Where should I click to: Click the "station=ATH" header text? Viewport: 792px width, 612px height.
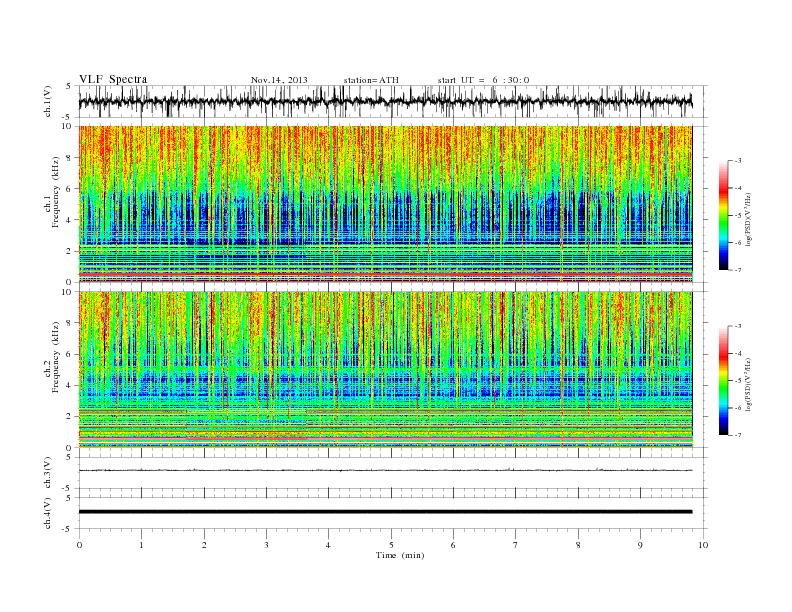(371, 80)
